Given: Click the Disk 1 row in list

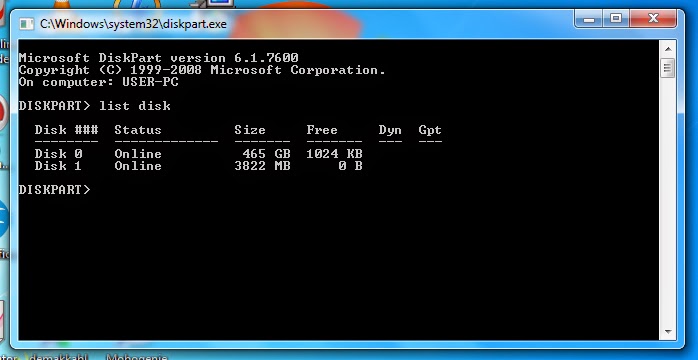Looking at the screenshot, I should tap(199, 166).
